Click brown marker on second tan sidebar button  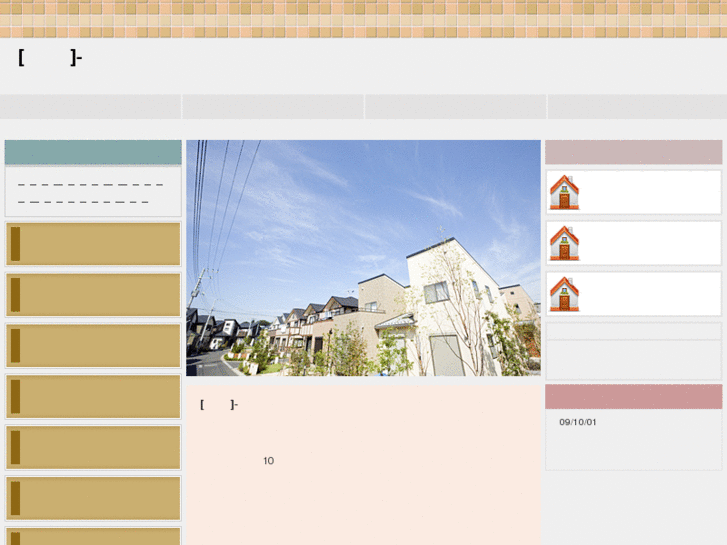coord(15,295)
